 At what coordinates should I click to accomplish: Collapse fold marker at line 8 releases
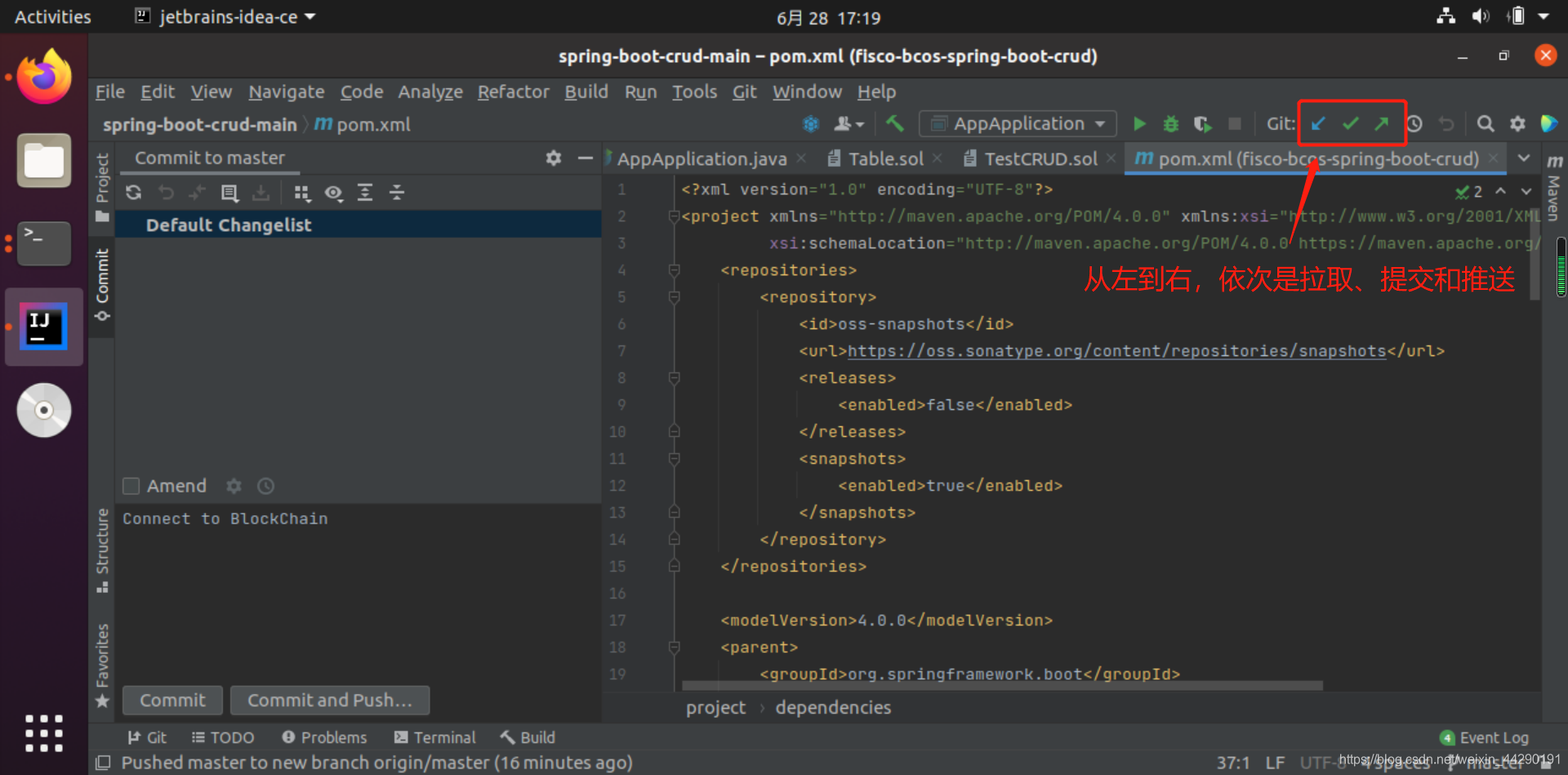click(x=675, y=378)
